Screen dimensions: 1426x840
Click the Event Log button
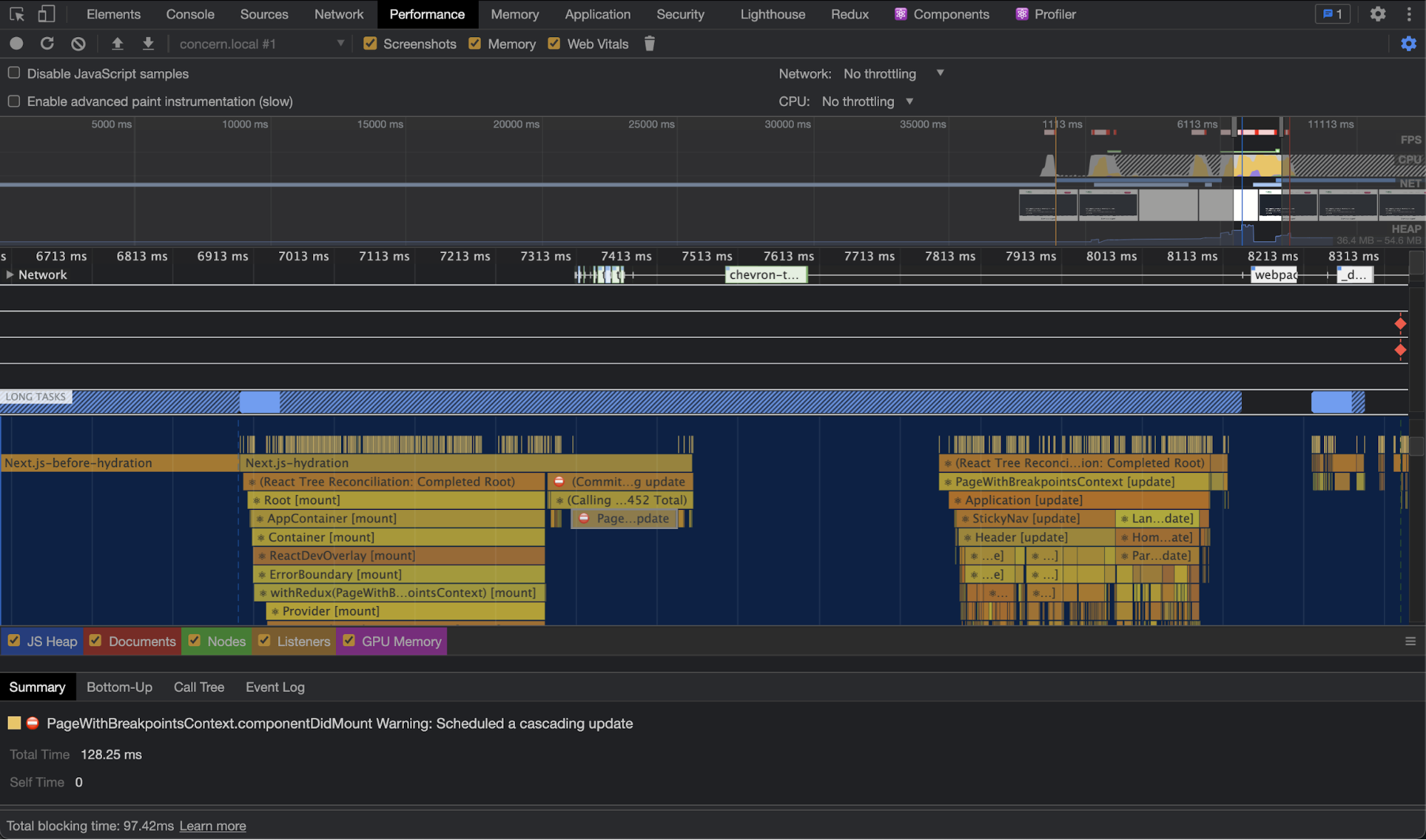coord(275,687)
